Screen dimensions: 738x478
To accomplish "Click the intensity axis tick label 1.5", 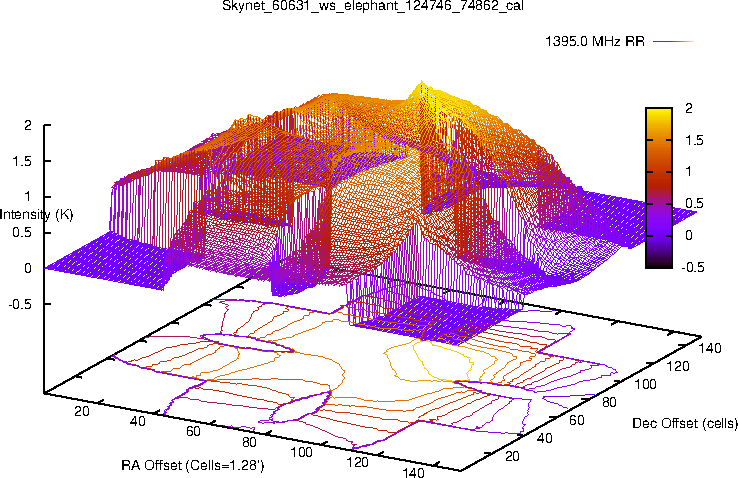I will tap(22, 161).
